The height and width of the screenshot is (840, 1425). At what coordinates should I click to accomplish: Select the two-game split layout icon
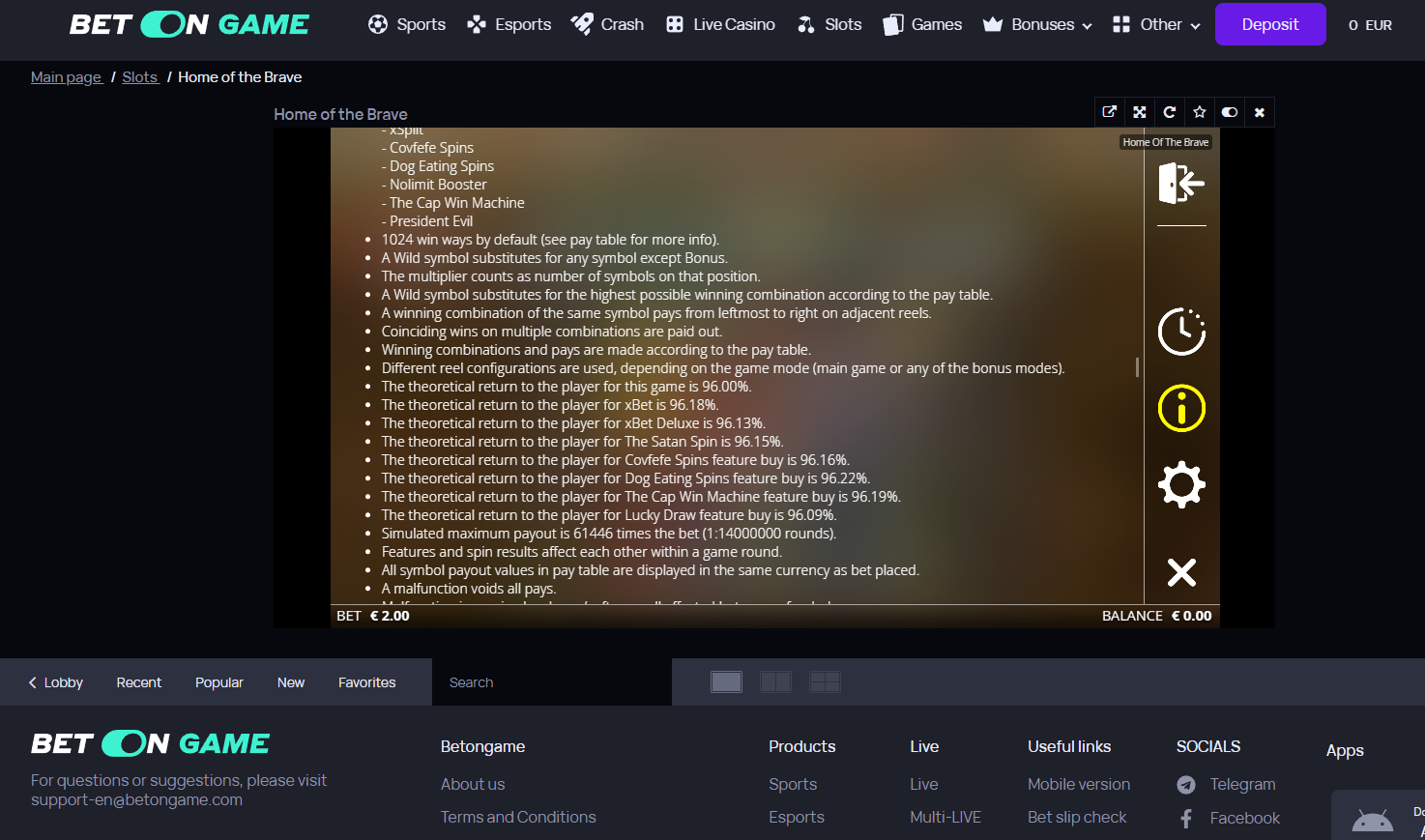click(776, 682)
